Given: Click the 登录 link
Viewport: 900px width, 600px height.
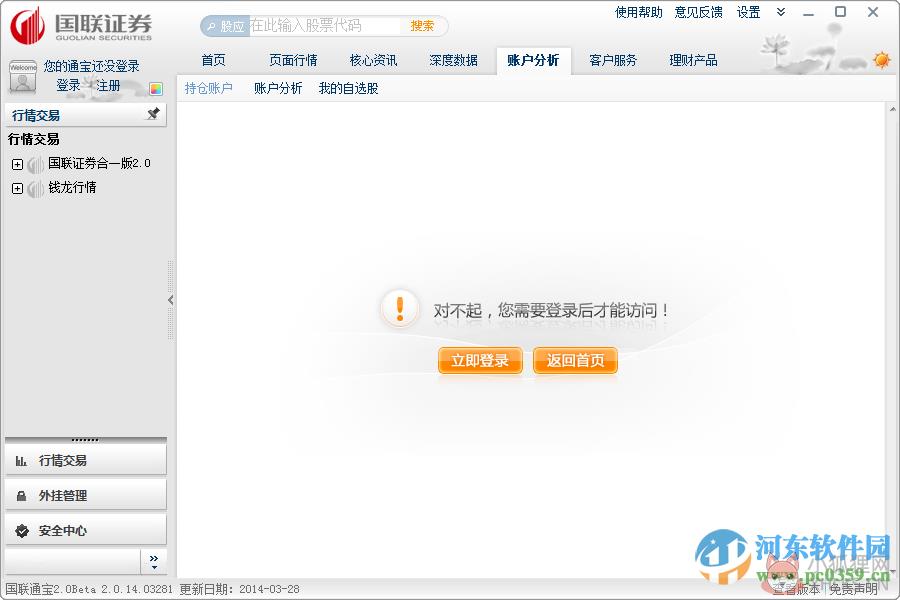Looking at the screenshot, I should point(68,86).
